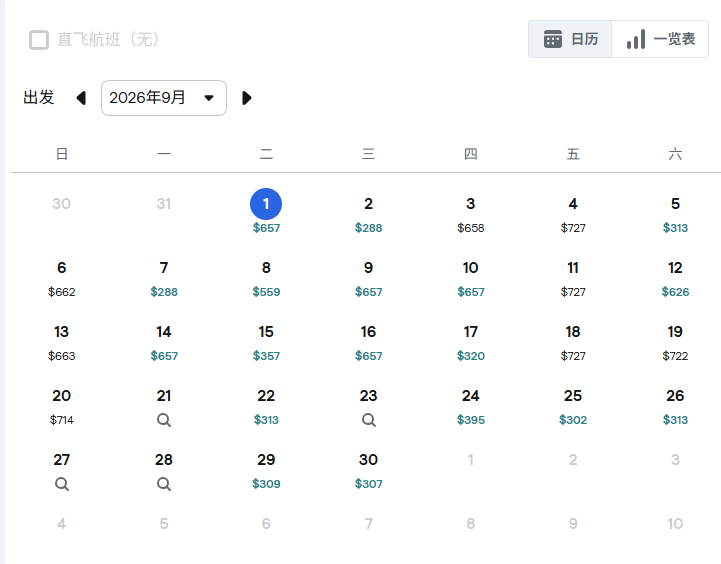Choose September 29 with $309 fare

[x=266, y=469]
